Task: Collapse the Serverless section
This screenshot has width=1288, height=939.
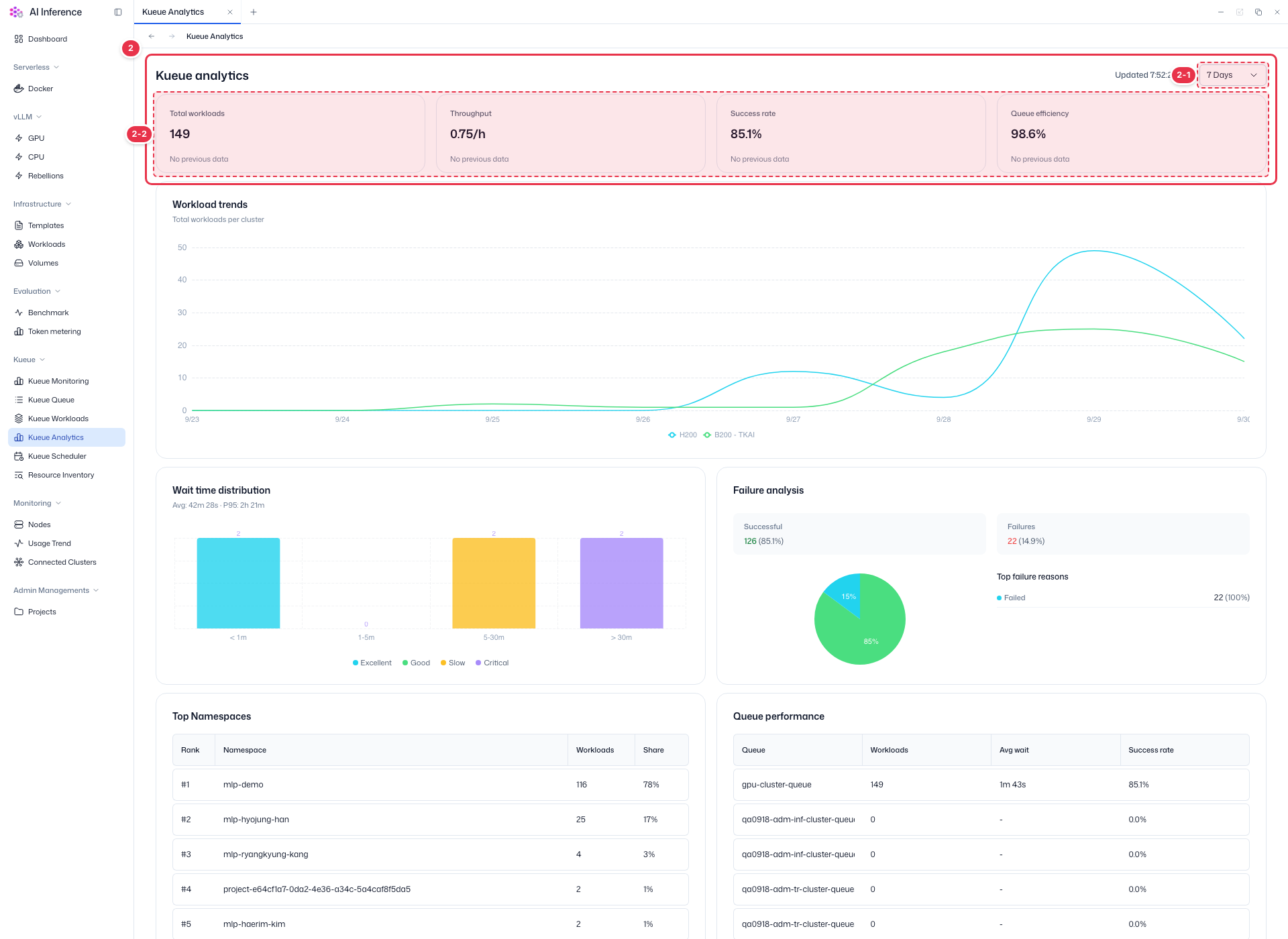Action: pyautogui.click(x=36, y=67)
